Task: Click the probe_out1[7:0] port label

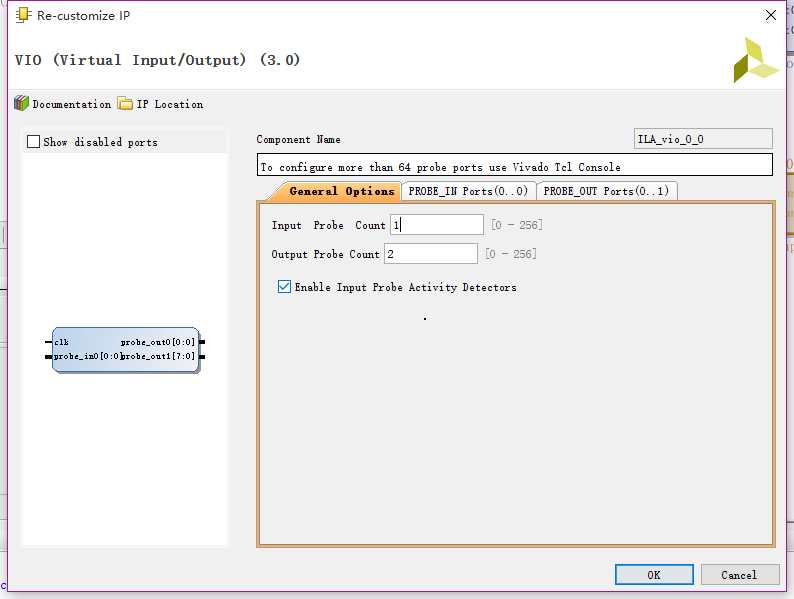Action: pyautogui.click(x=157, y=356)
